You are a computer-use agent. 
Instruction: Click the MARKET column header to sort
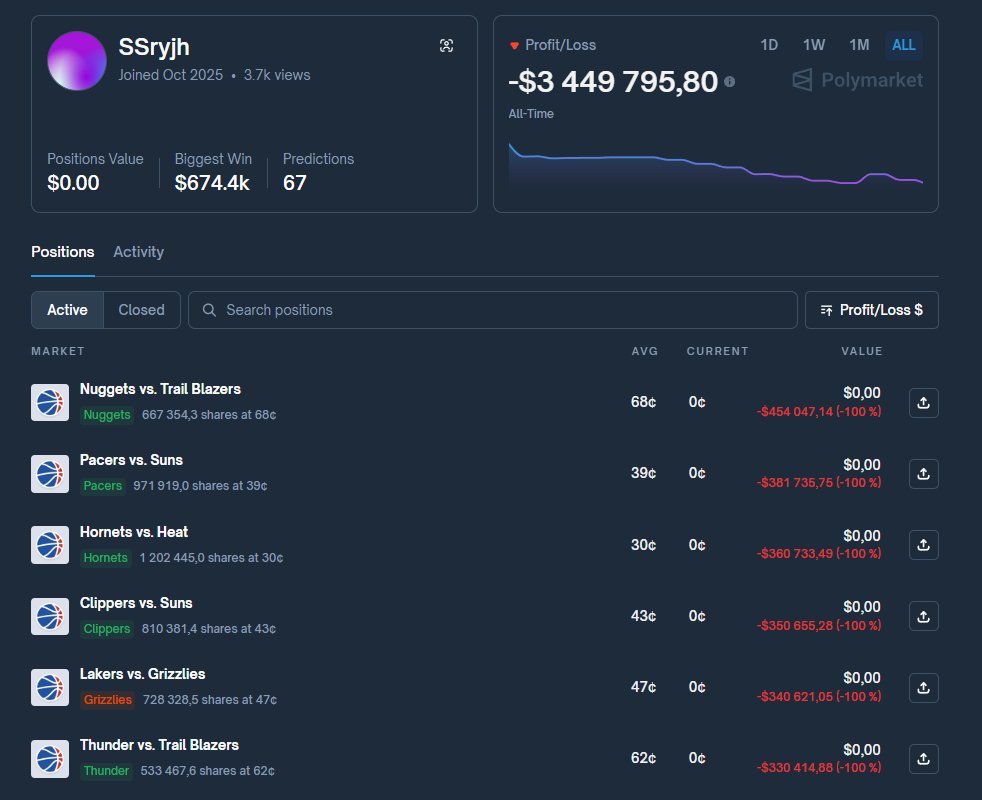57,351
